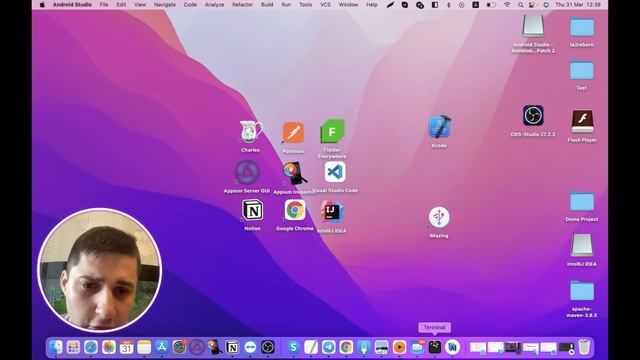Open Trash in the Dock

coord(584,347)
